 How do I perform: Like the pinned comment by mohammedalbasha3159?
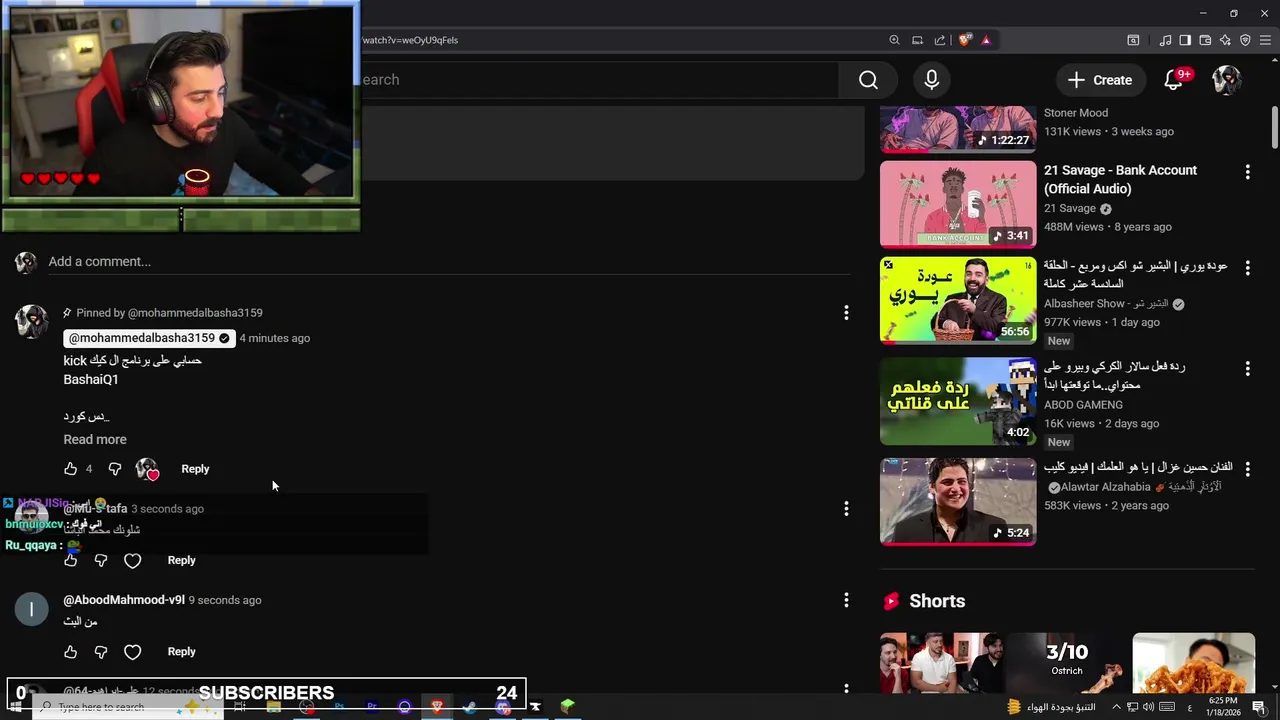coord(70,469)
